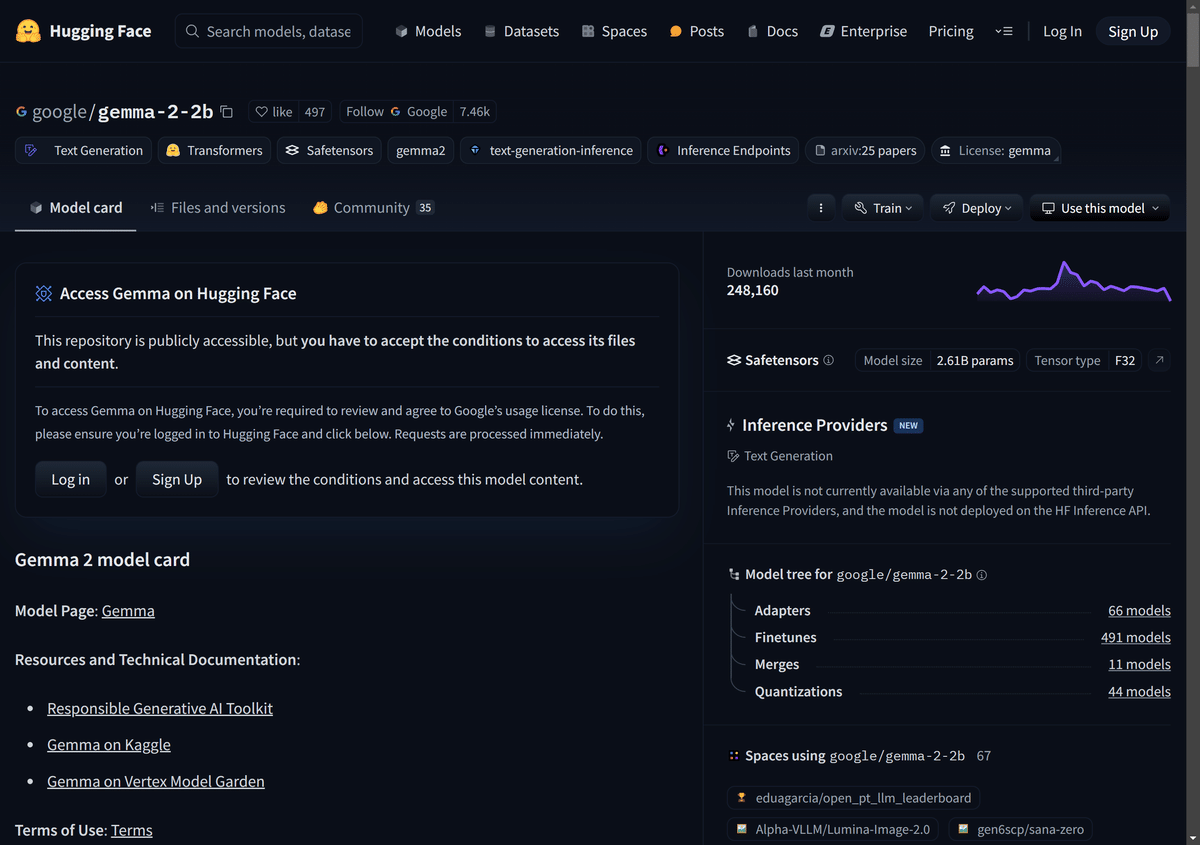Select the gemma2 tag
Image resolution: width=1200 pixels, height=845 pixels.
(x=421, y=150)
